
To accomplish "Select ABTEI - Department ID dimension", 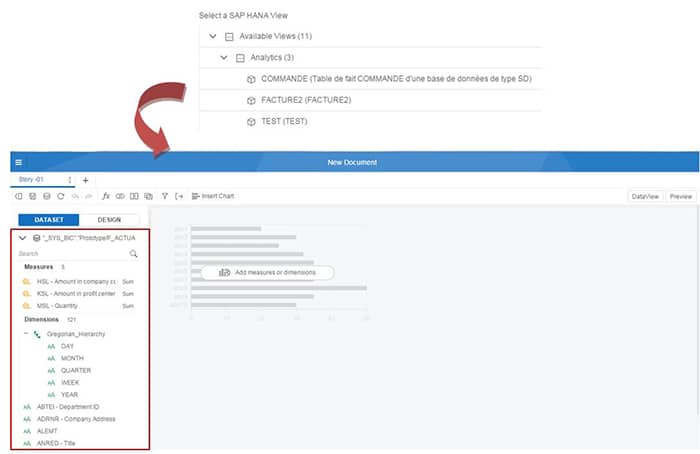I will point(68,407).
